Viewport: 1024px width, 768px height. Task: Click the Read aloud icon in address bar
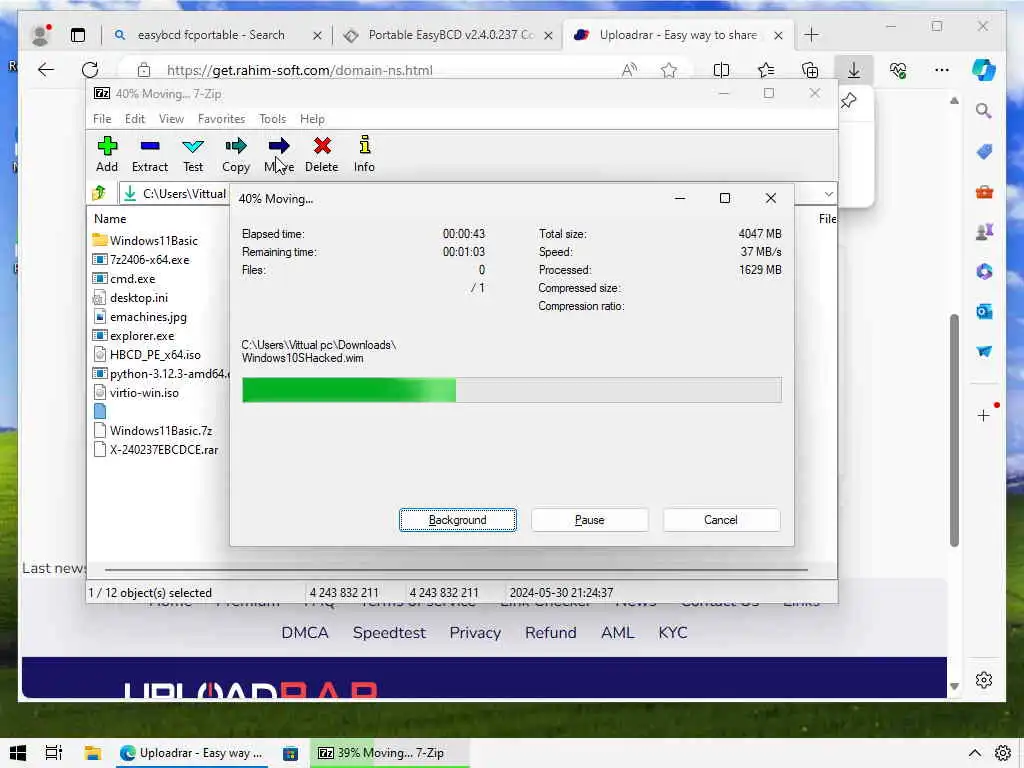[x=629, y=70]
